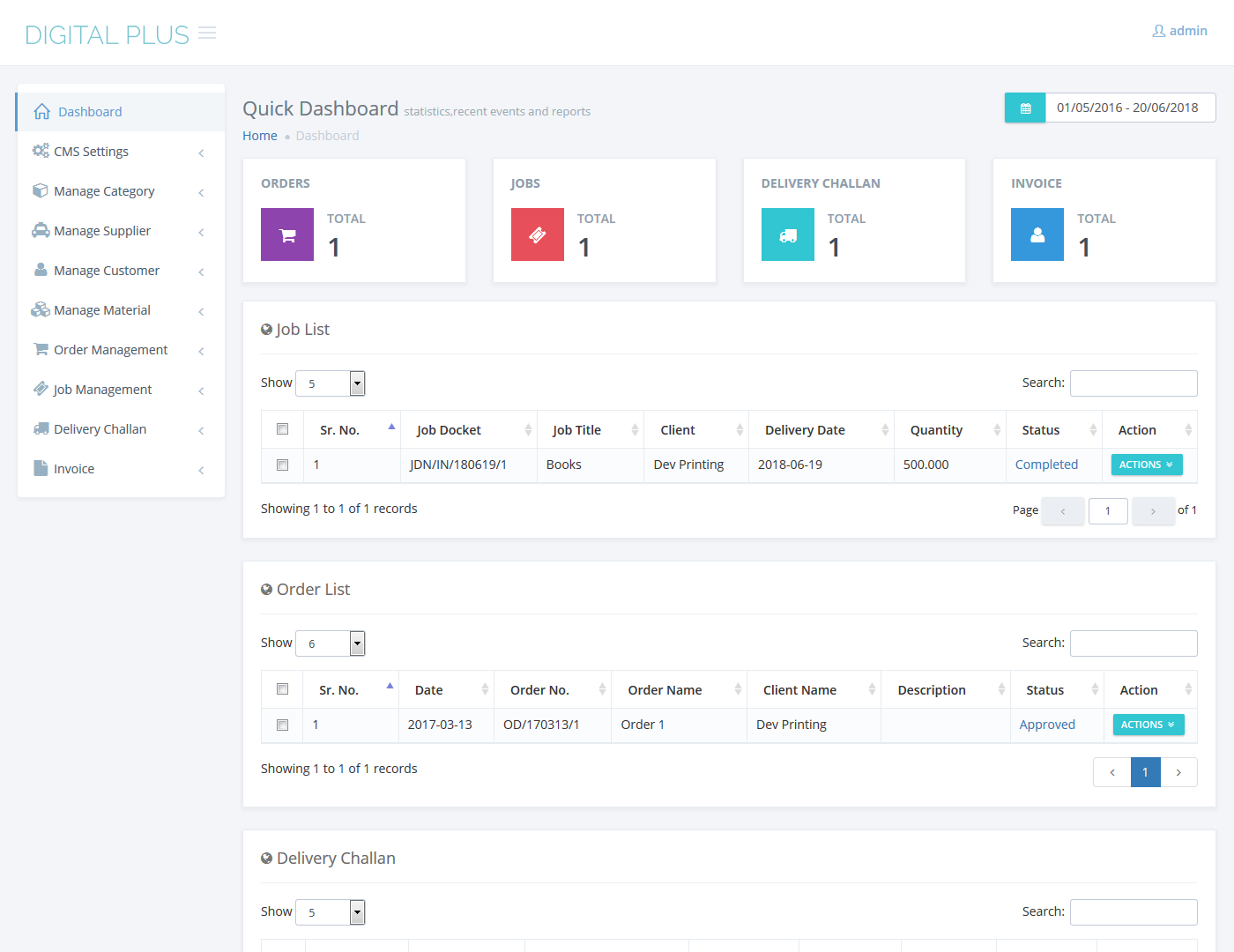Expand the Manage Customer submenu arrow
The height and width of the screenshot is (952, 1234).
coord(201,271)
